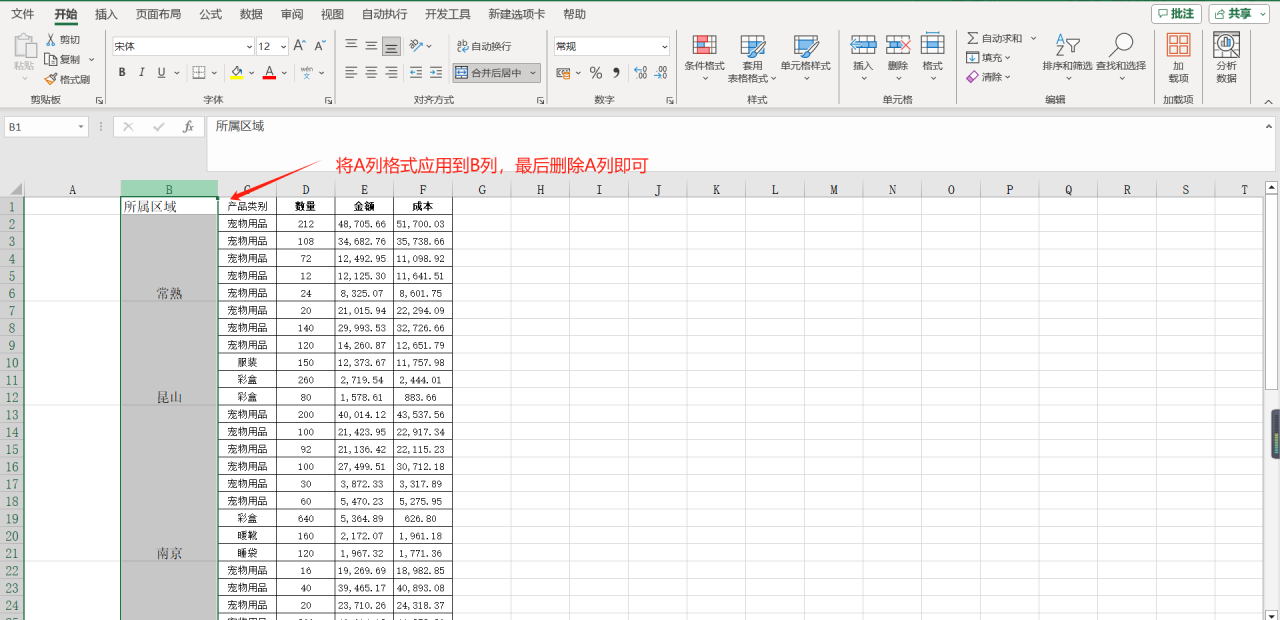Toggle Merge and Center (合并后居中)
Screen dimensions: 1280x620
pos(489,72)
